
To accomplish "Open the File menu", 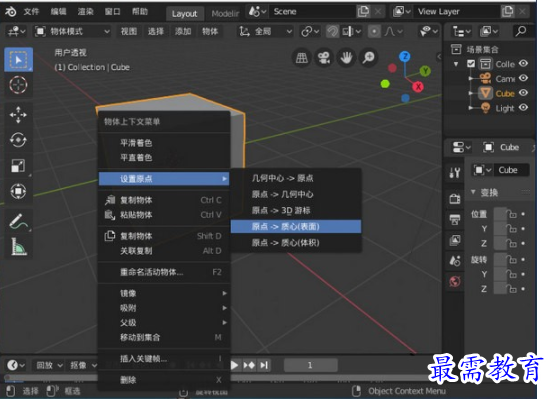I will click(31, 12).
